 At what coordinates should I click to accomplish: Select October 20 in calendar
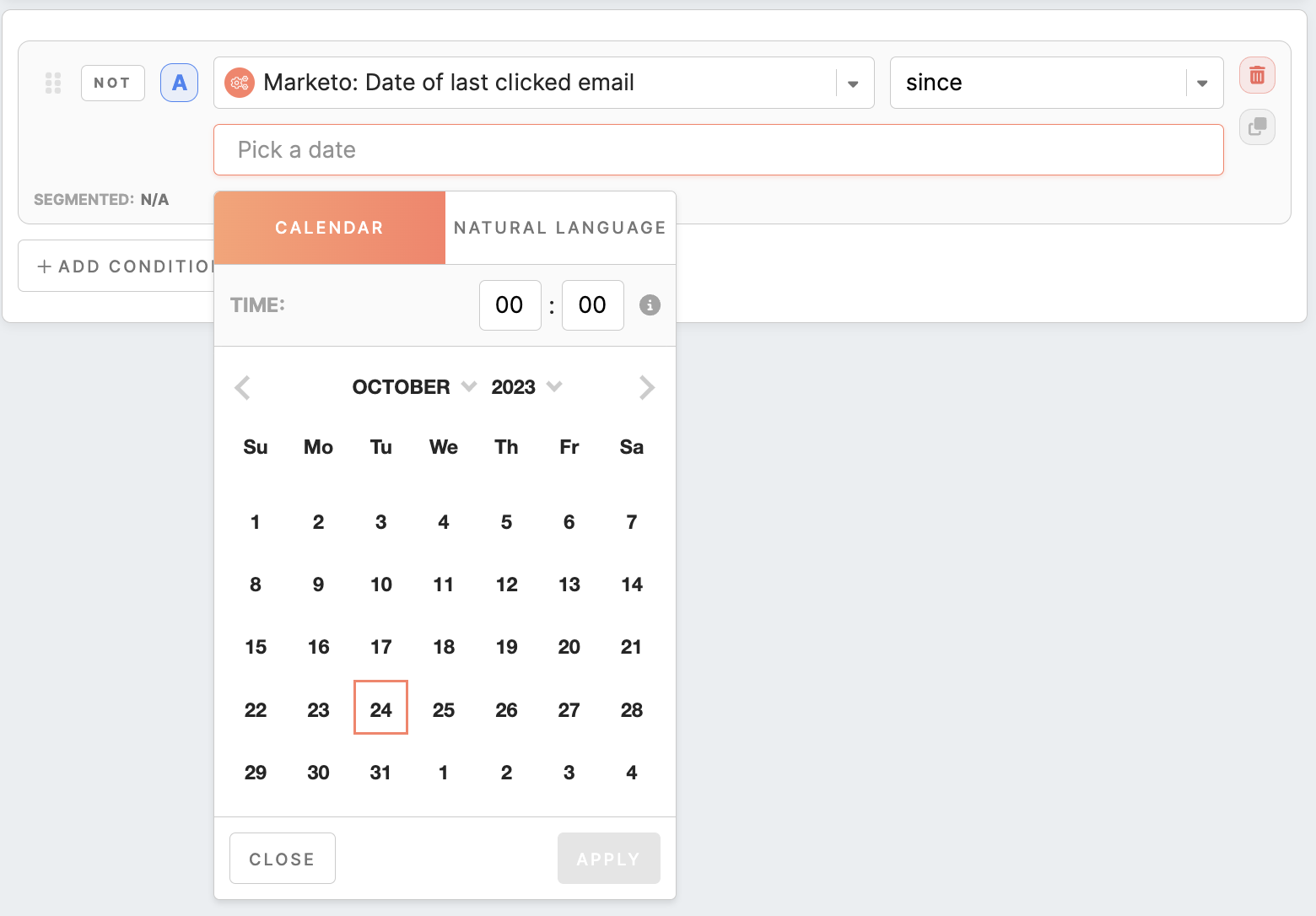pos(569,647)
